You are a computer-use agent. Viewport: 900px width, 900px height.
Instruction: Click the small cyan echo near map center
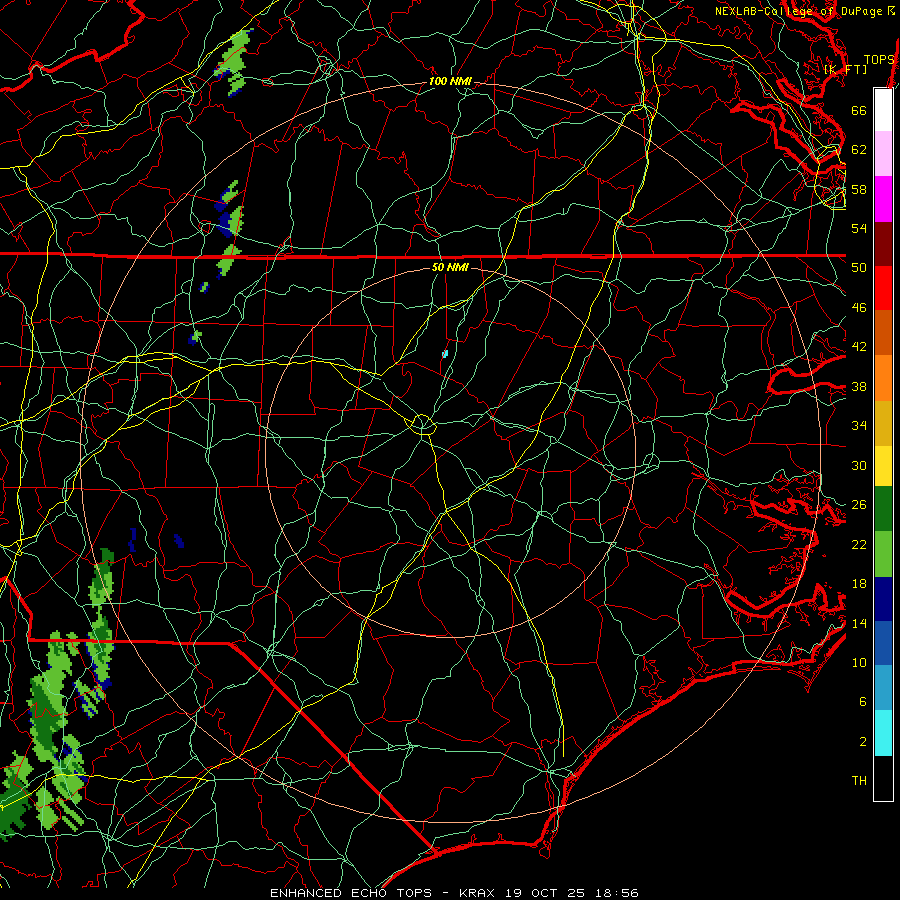(445, 354)
